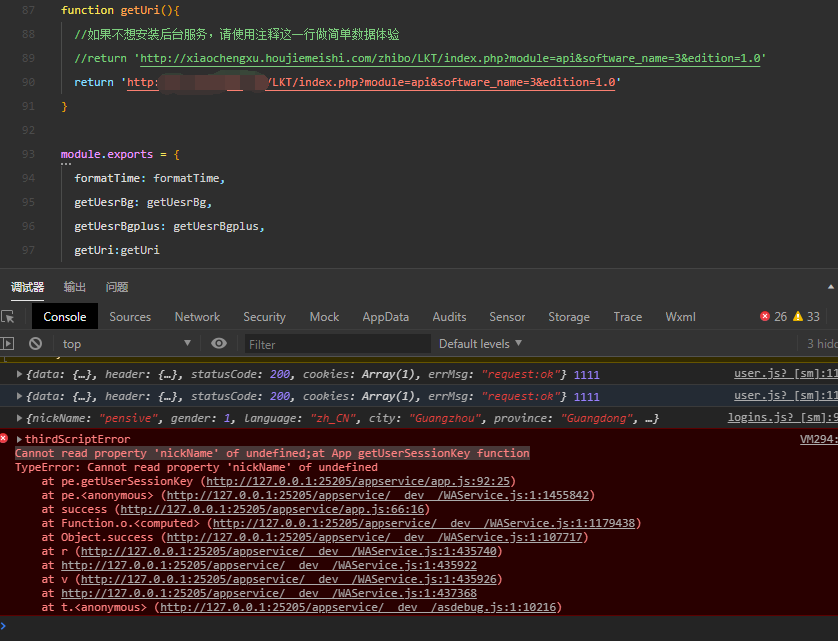The height and width of the screenshot is (641, 838).
Task: Open the Wxml tab
Action: click(680, 316)
